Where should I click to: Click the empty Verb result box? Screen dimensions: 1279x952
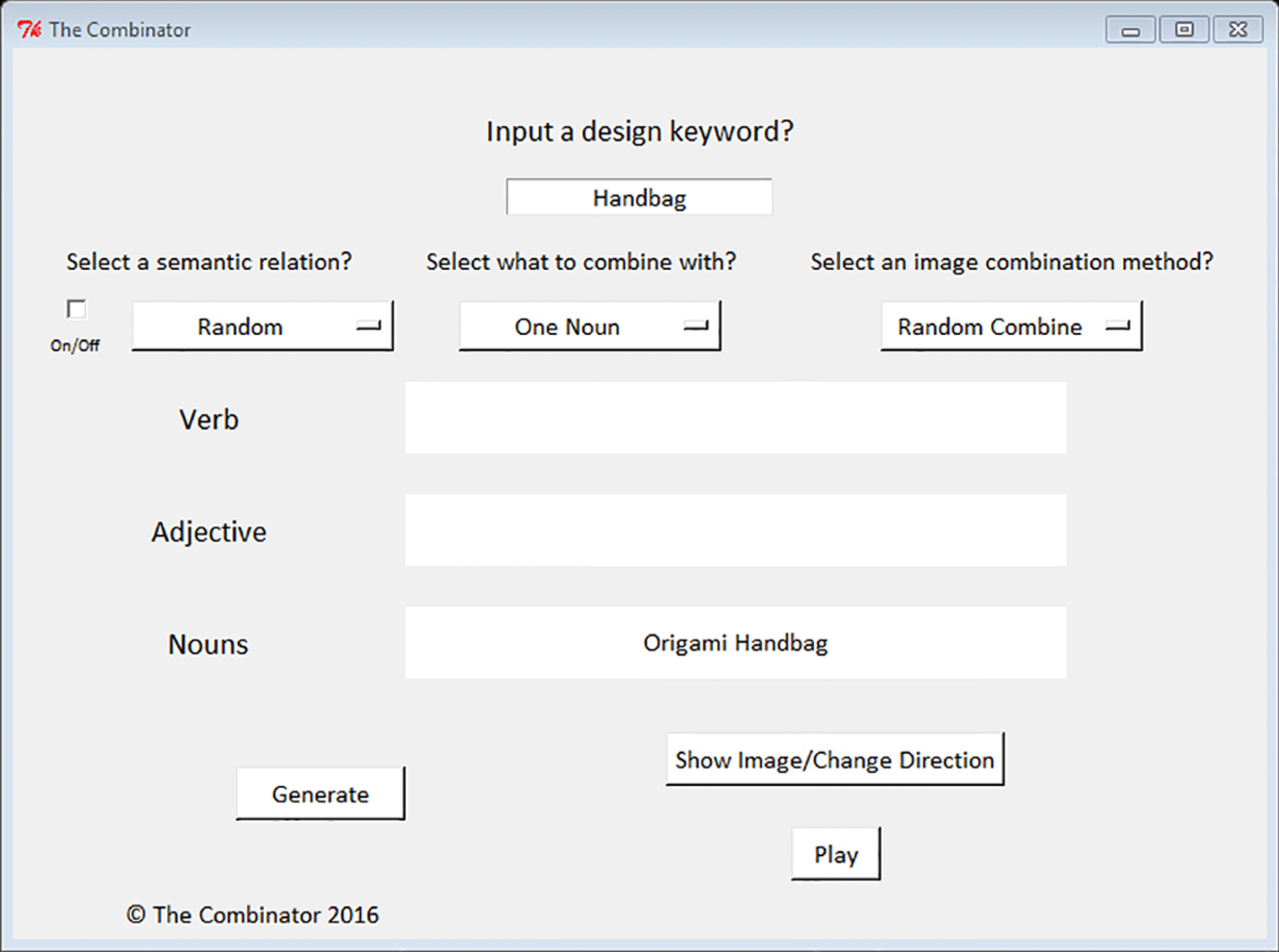735,418
